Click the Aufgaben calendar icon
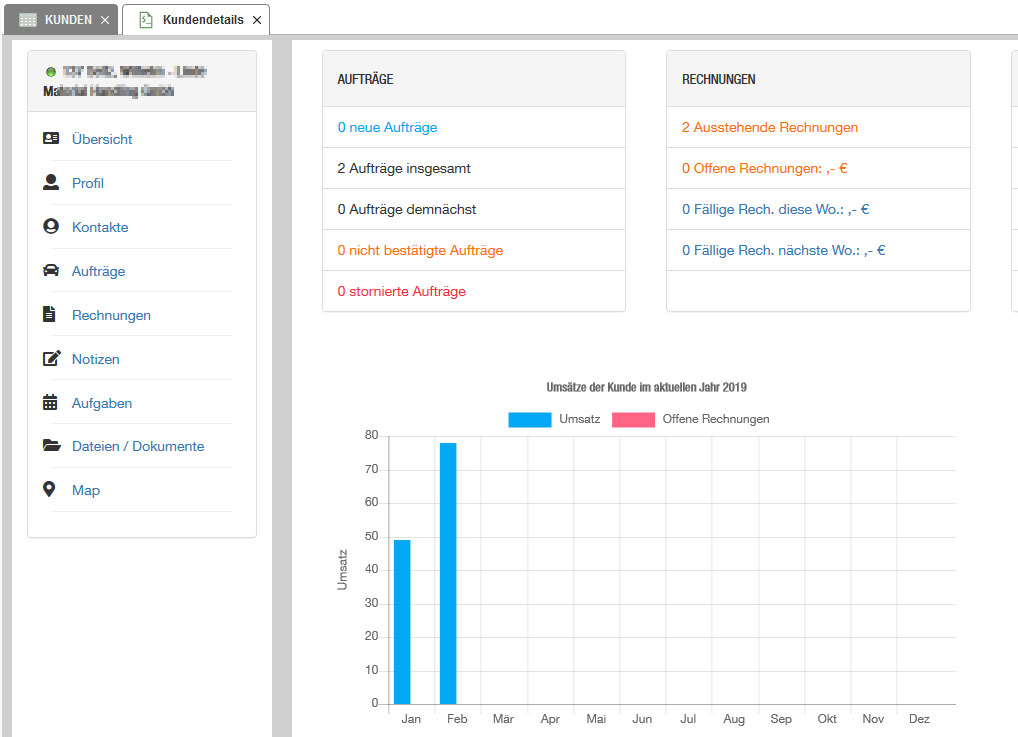Image resolution: width=1018 pixels, height=737 pixels. coord(50,403)
